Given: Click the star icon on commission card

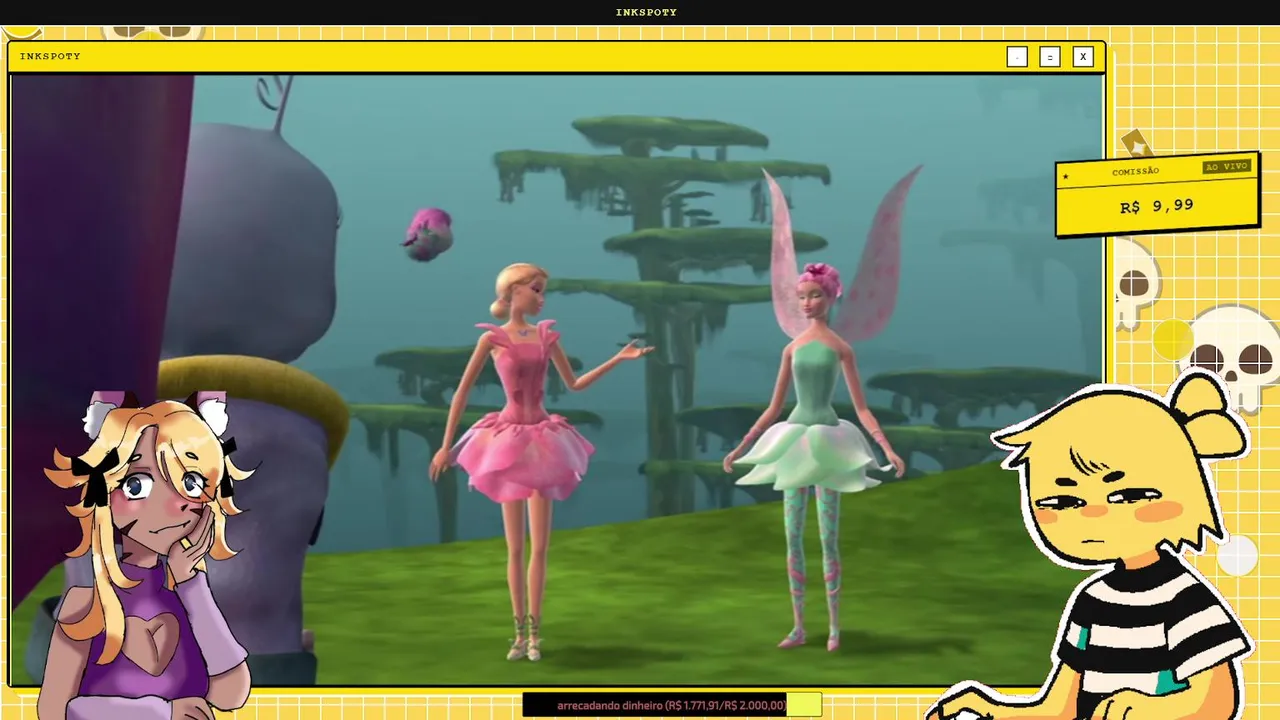Looking at the screenshot, I should 1066,177.
